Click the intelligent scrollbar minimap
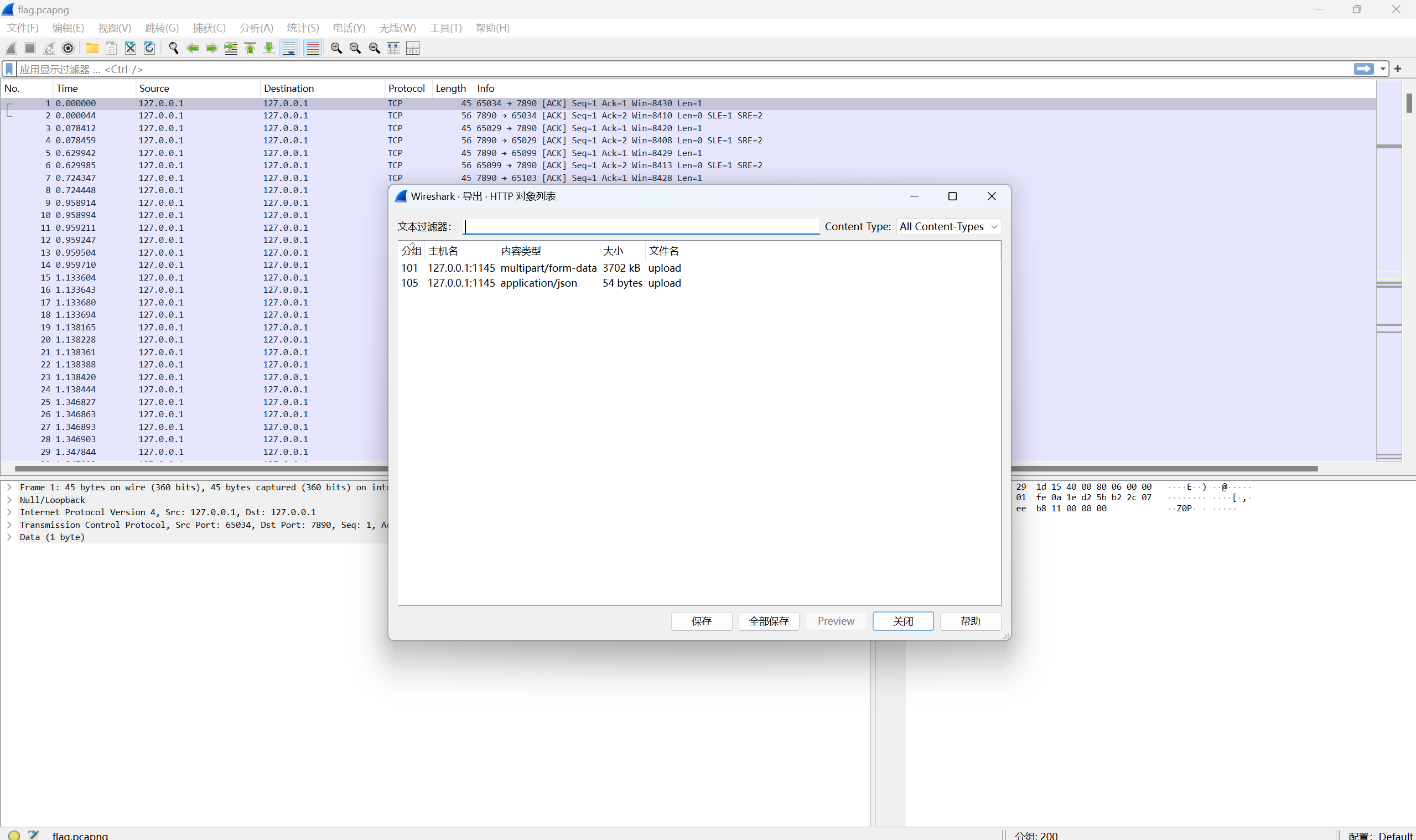This screenshot has width=1416, height=840. coord(1389,271)
